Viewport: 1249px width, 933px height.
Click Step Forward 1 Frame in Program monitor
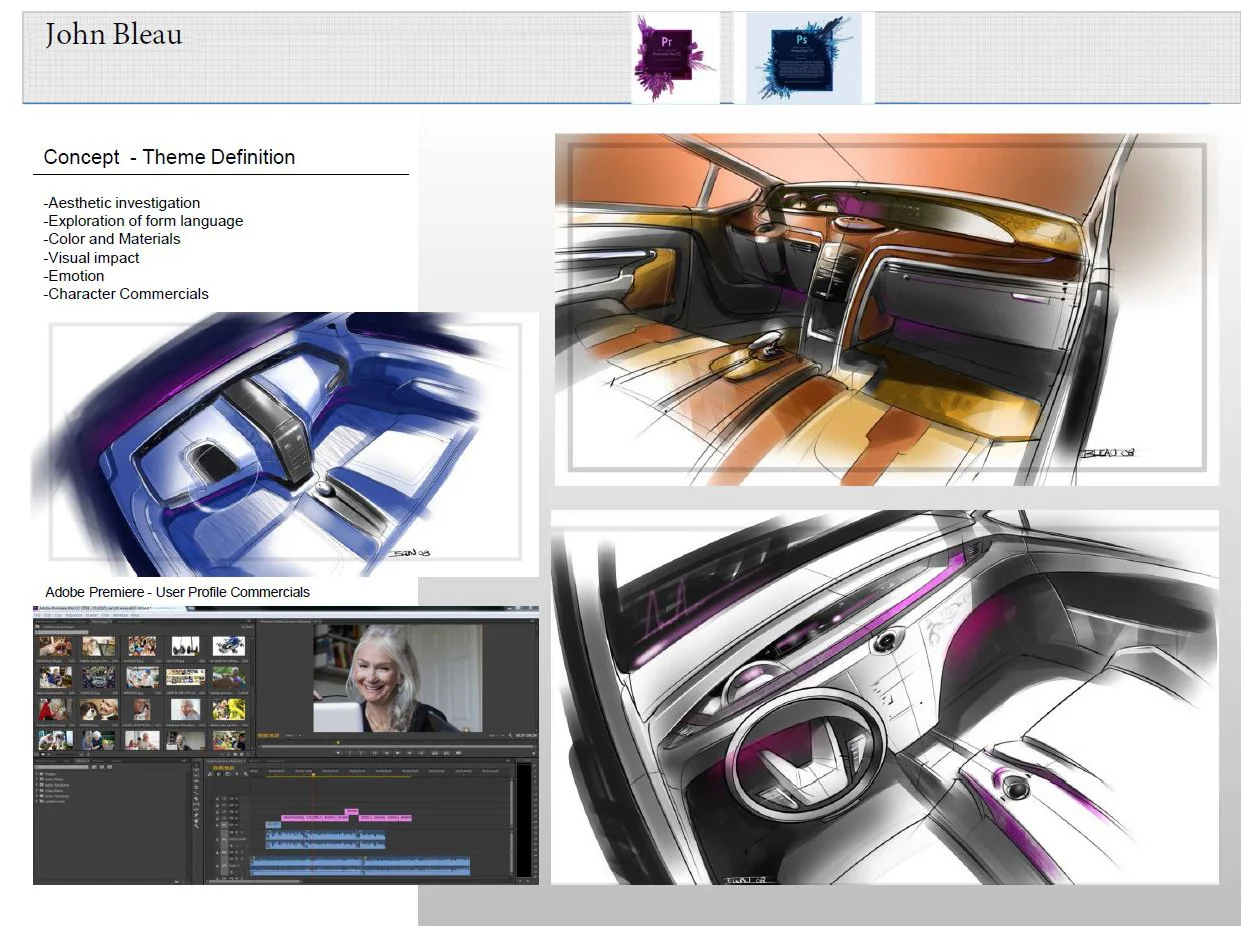[409, 753]
